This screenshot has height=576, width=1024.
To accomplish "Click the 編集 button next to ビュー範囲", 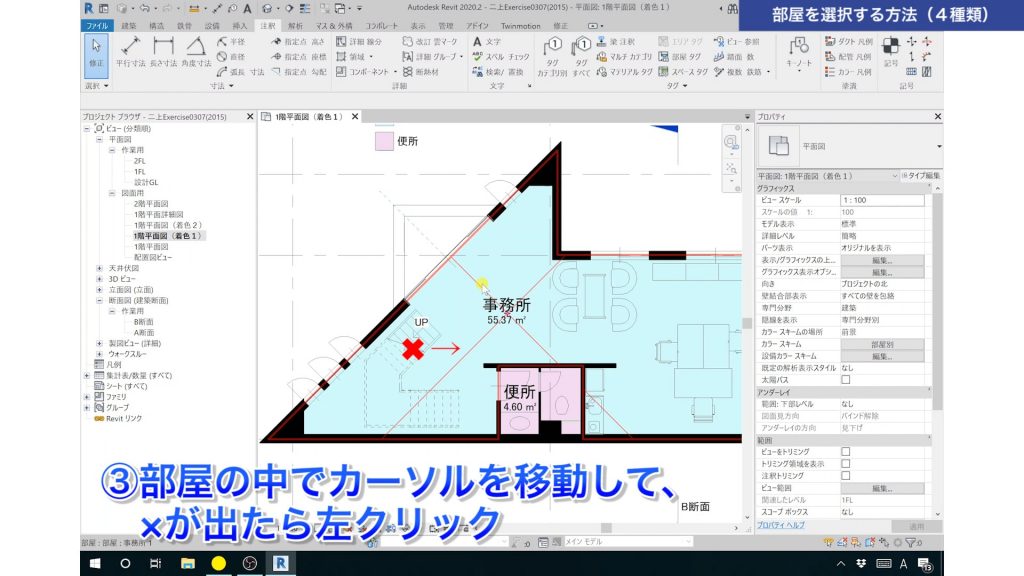I will click(883, 488).
